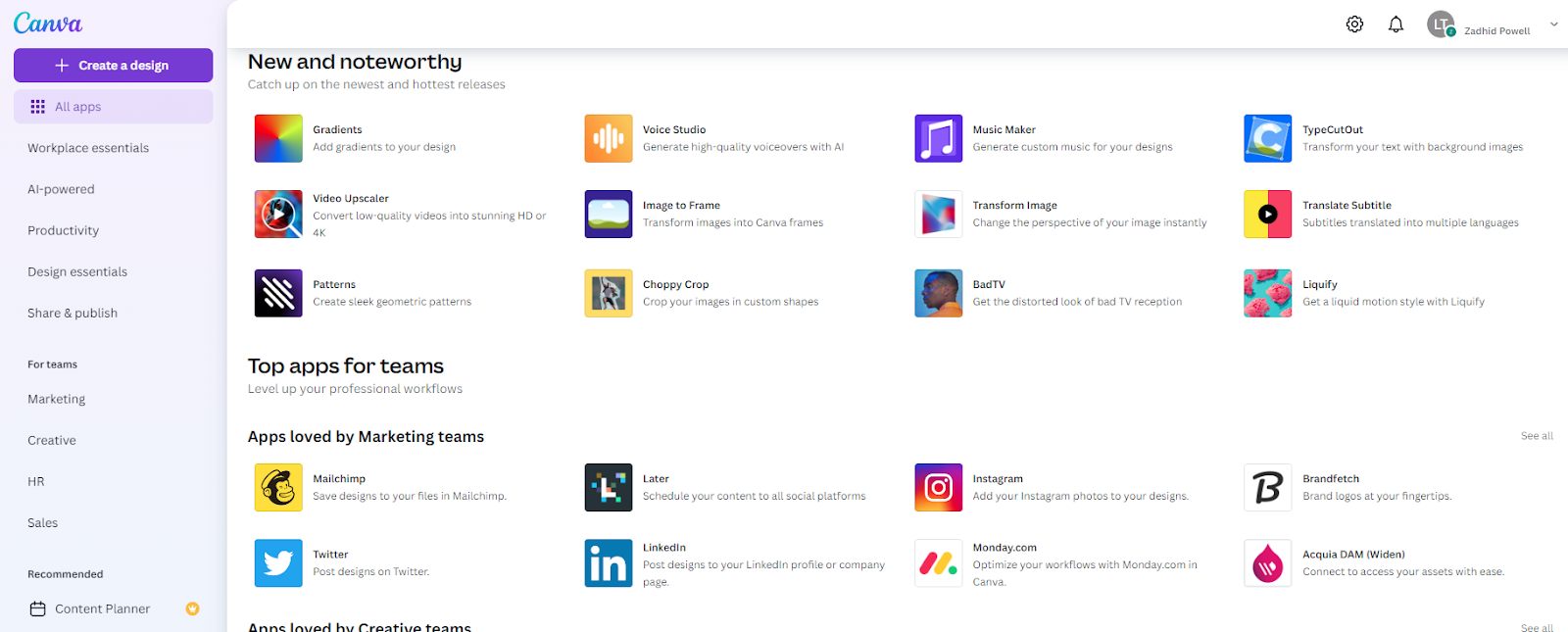This screenshot has width=1568, height=632.
Task: Click the BadTV description text
Action: [1077, 302]
